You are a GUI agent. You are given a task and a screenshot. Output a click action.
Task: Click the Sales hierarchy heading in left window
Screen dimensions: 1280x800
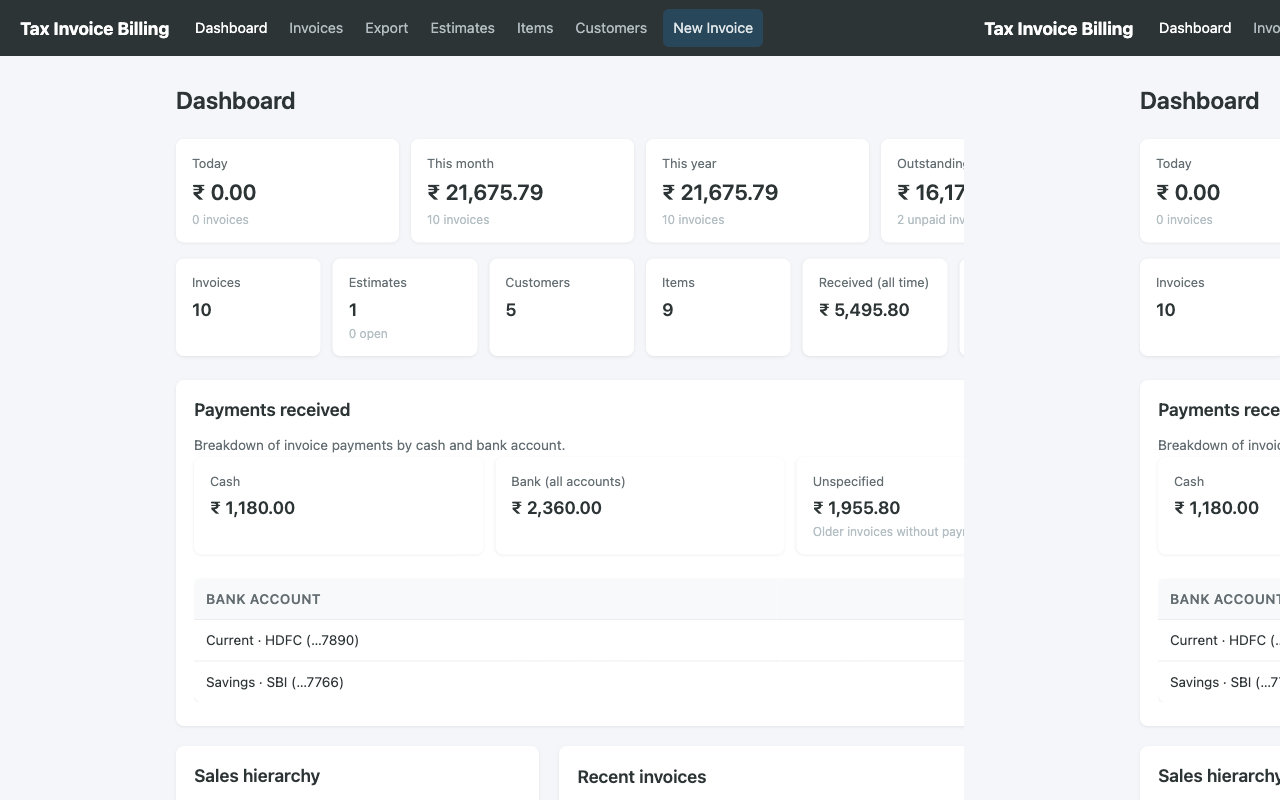point(257,776)
